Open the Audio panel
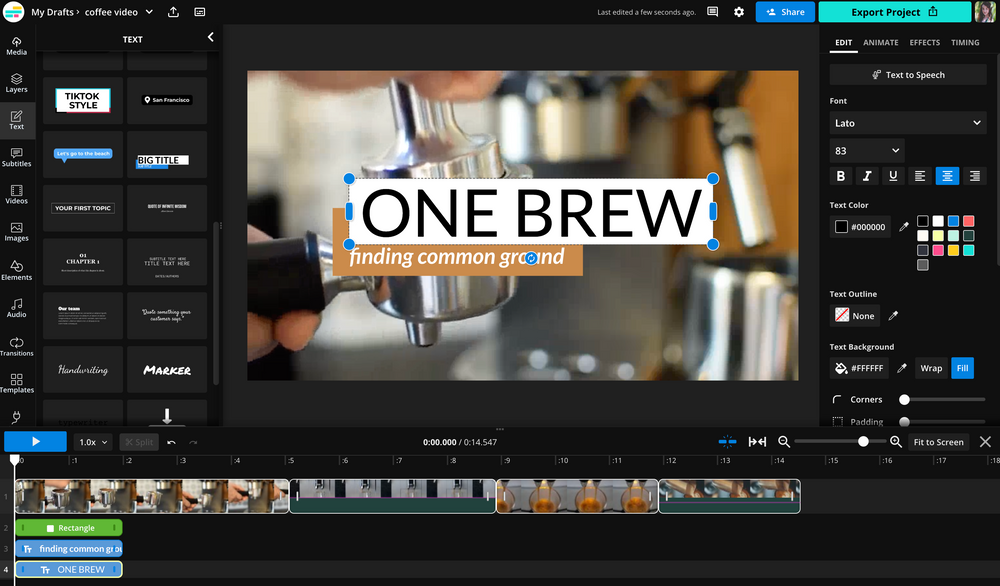 pos(16,308)
